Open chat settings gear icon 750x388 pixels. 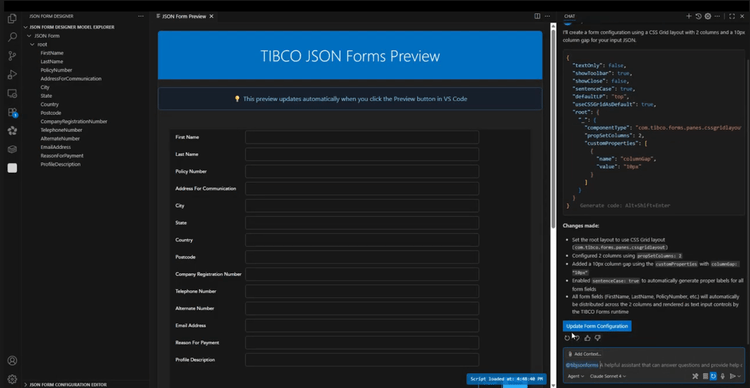pyautogui.click(x=708, y=16)
